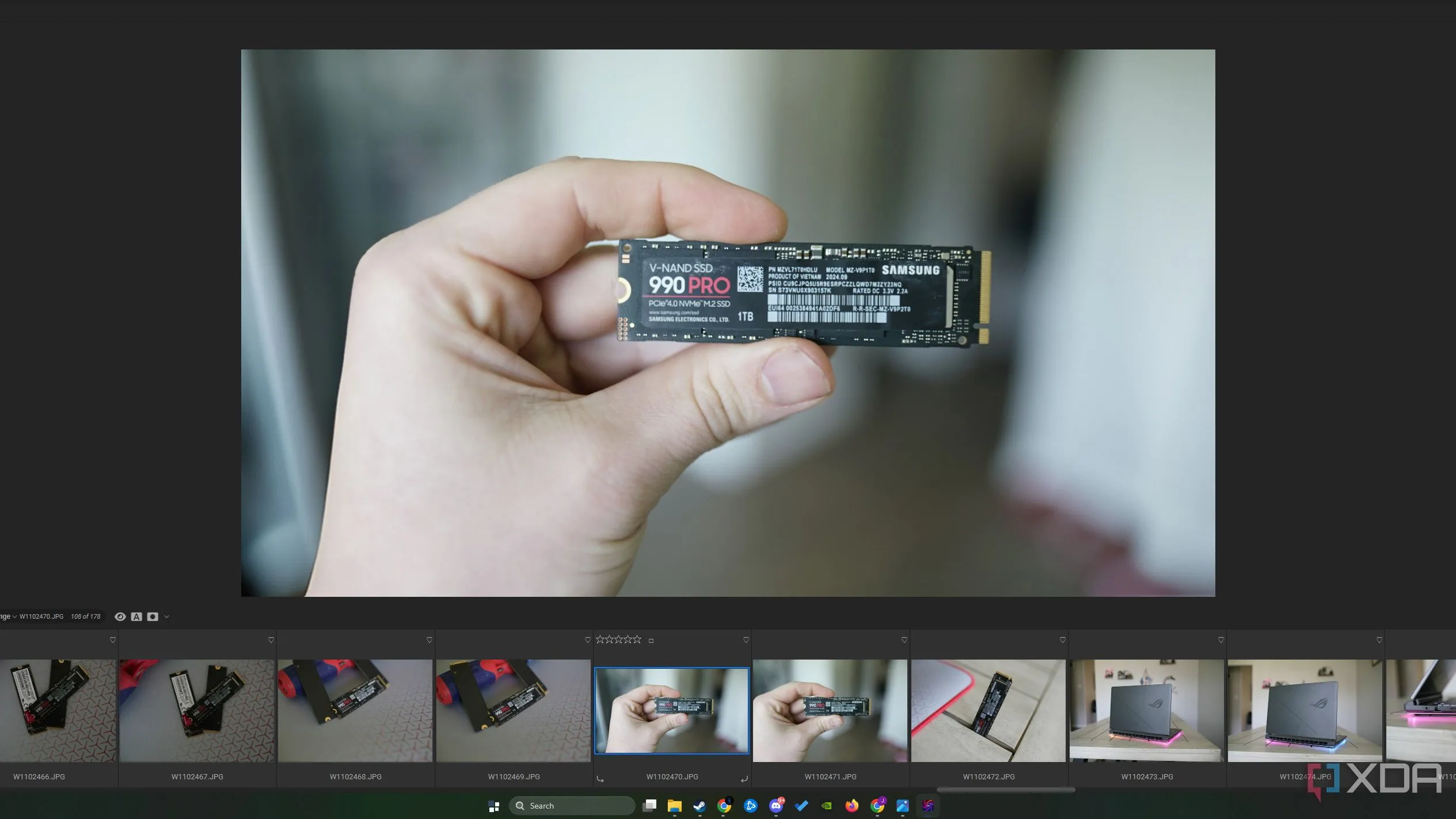
Task: Select the W1102474.JPG laptop thumbnail
Action: (x=1305, y=711)
